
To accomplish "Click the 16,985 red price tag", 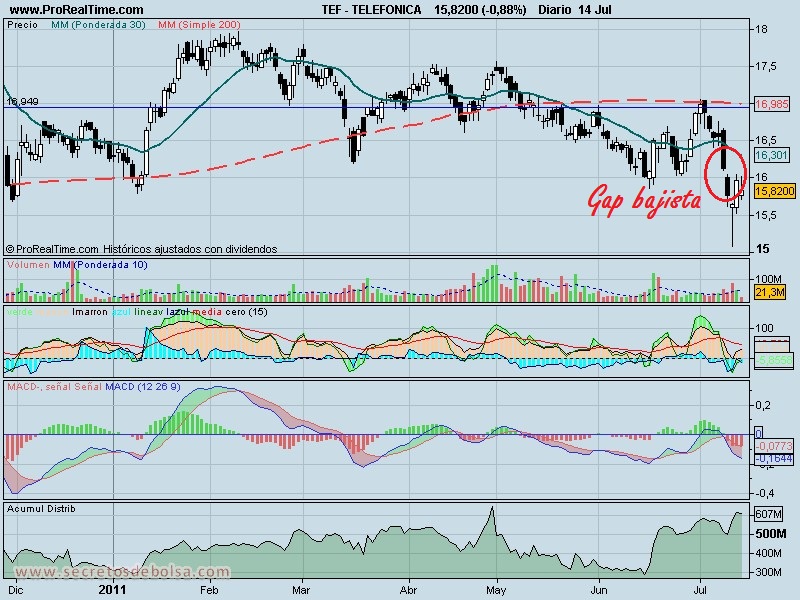I will pos(771,104).
